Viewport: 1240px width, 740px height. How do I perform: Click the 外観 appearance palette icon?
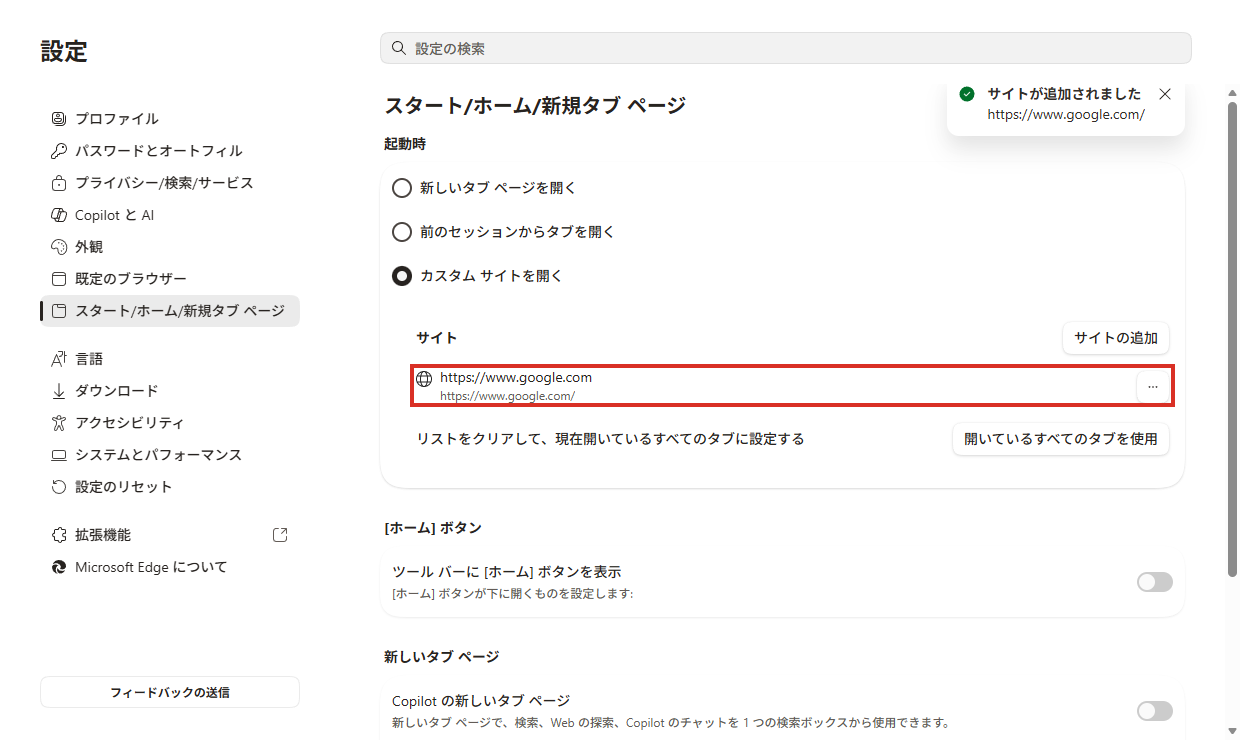coord(58,247)
